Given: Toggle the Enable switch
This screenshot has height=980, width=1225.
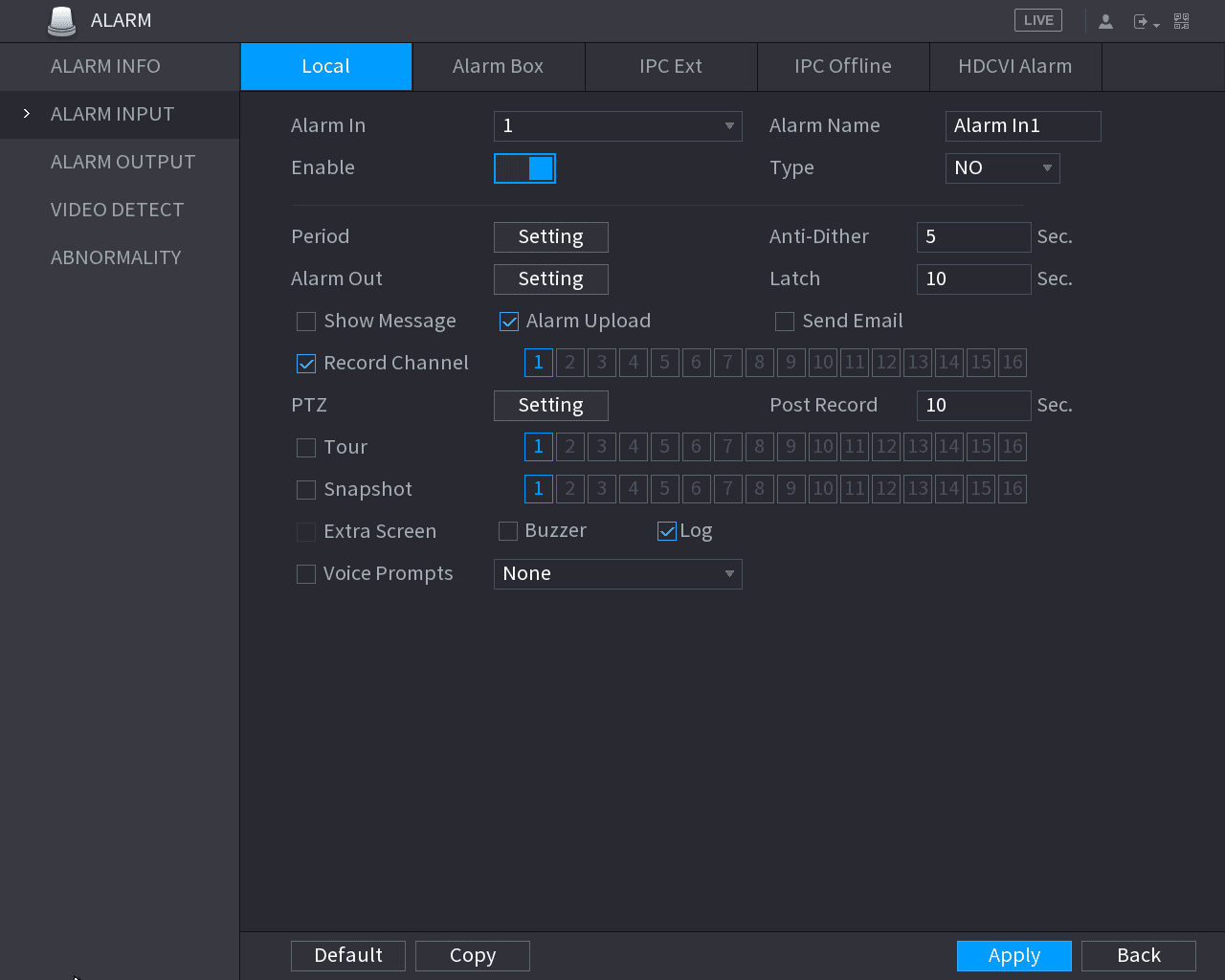Looking at the screenshot, I should pos(524,168).
